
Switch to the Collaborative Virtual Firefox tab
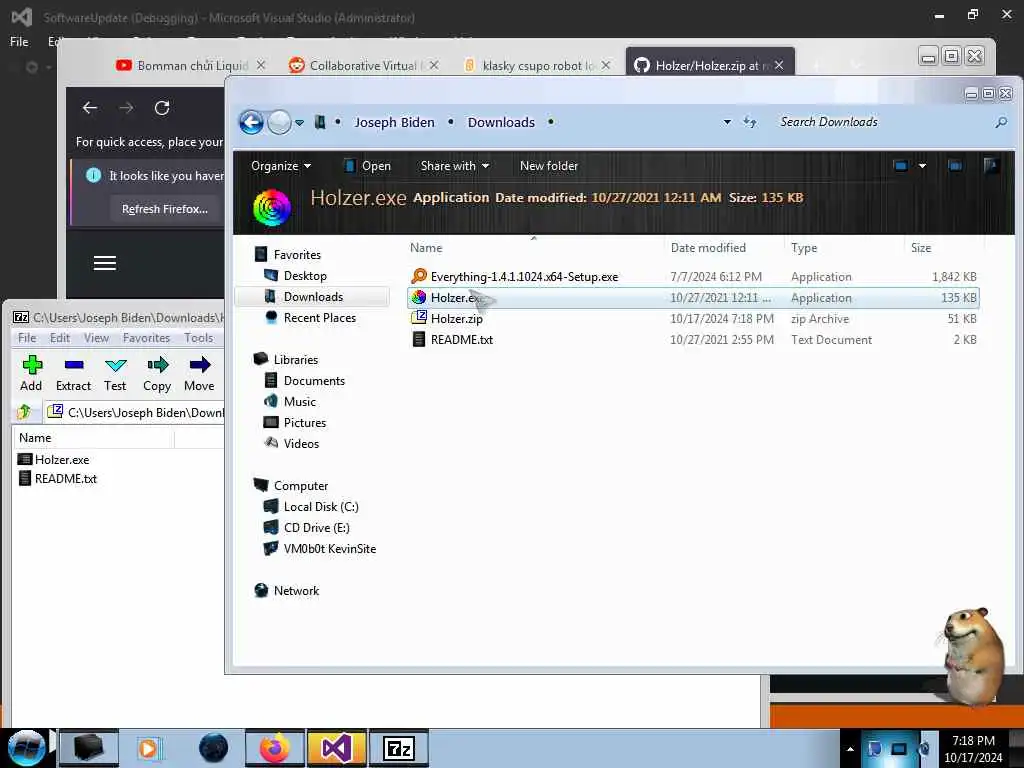tap(363, 65)
